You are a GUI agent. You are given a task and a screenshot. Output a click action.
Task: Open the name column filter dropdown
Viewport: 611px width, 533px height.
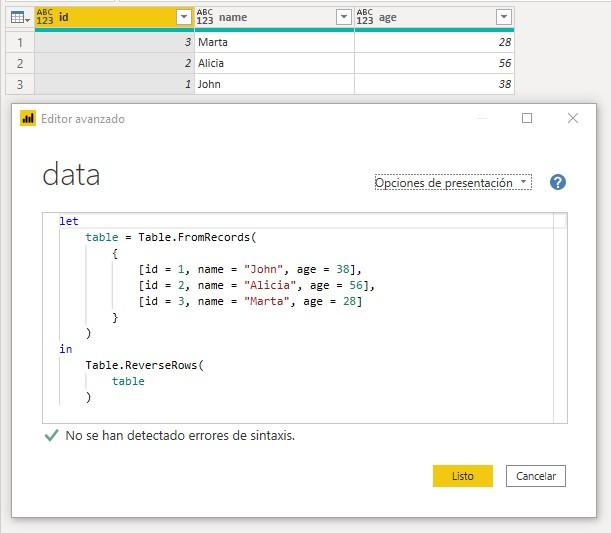(344, 17)
